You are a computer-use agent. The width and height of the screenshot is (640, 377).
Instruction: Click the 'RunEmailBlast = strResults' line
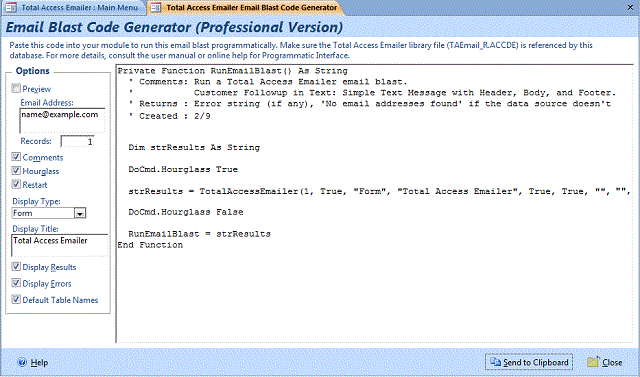pos(200,234)
